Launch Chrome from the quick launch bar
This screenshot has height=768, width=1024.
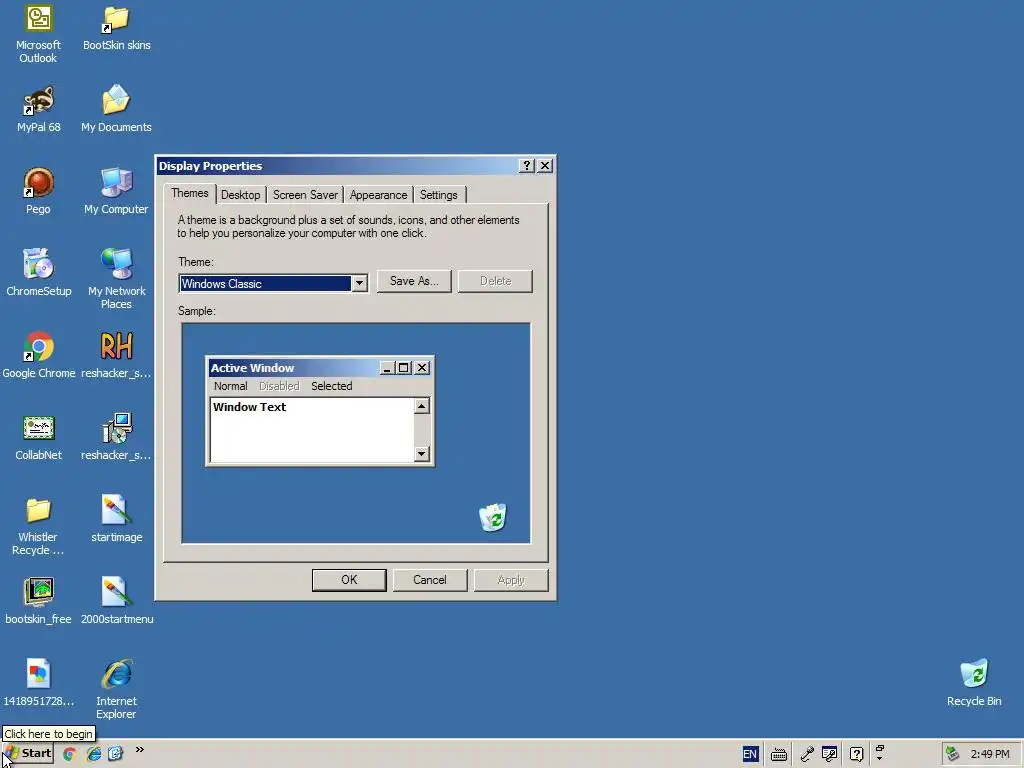click(x=70, y=754)
